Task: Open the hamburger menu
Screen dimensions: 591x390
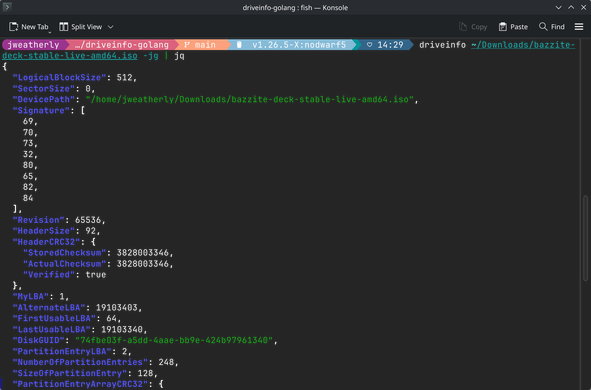Action: coord(579,27)
